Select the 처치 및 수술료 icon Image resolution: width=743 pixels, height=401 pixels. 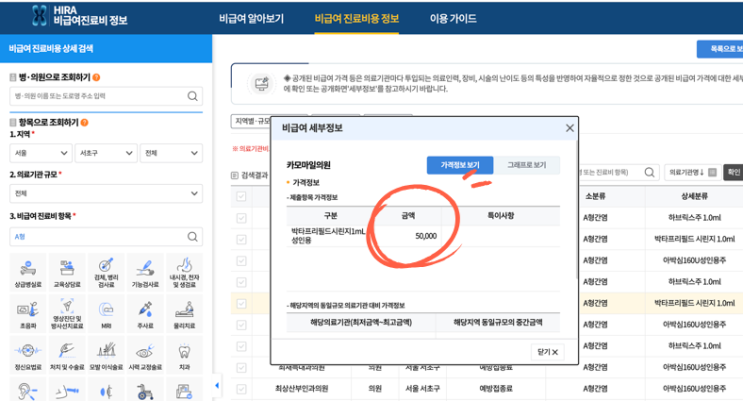coord(67,355)
